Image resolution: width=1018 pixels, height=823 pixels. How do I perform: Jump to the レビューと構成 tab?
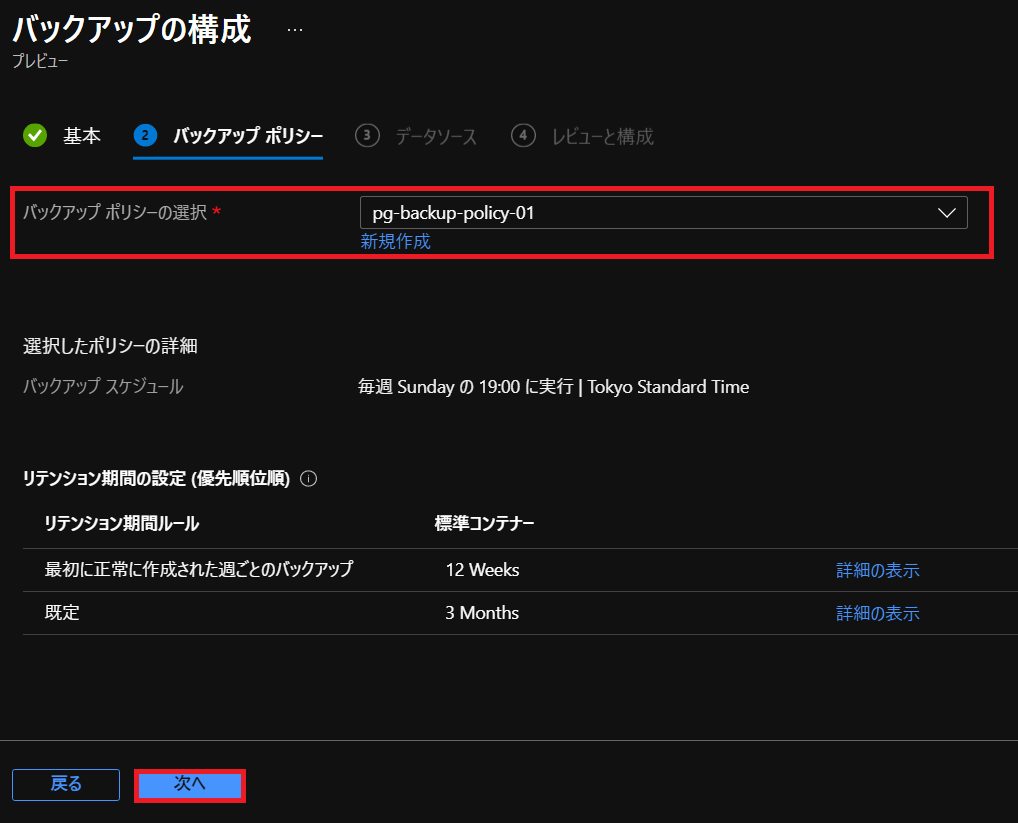tap(602, 137)
